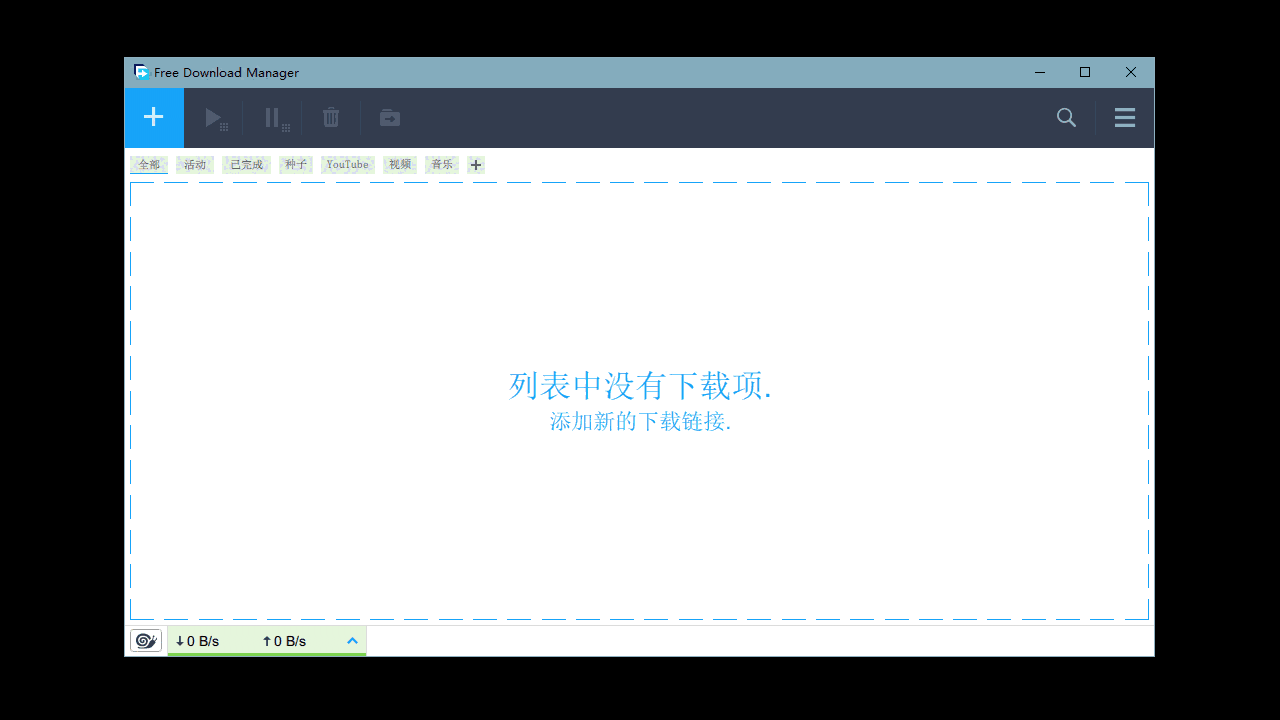Select the Resume downloads icon

(x=215, y=117)
